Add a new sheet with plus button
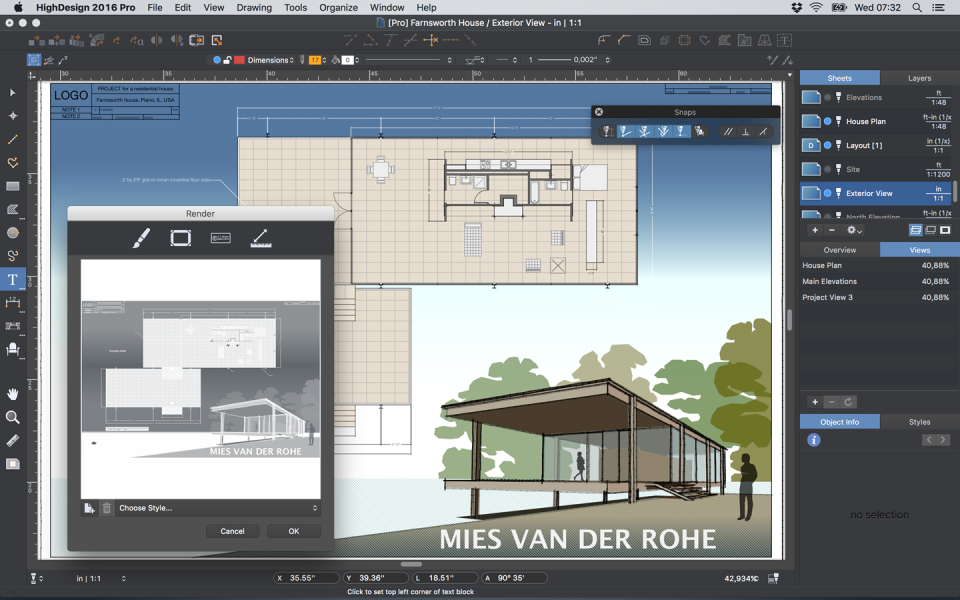This screenshot has width=960, height=600. [x=815, y=230]
